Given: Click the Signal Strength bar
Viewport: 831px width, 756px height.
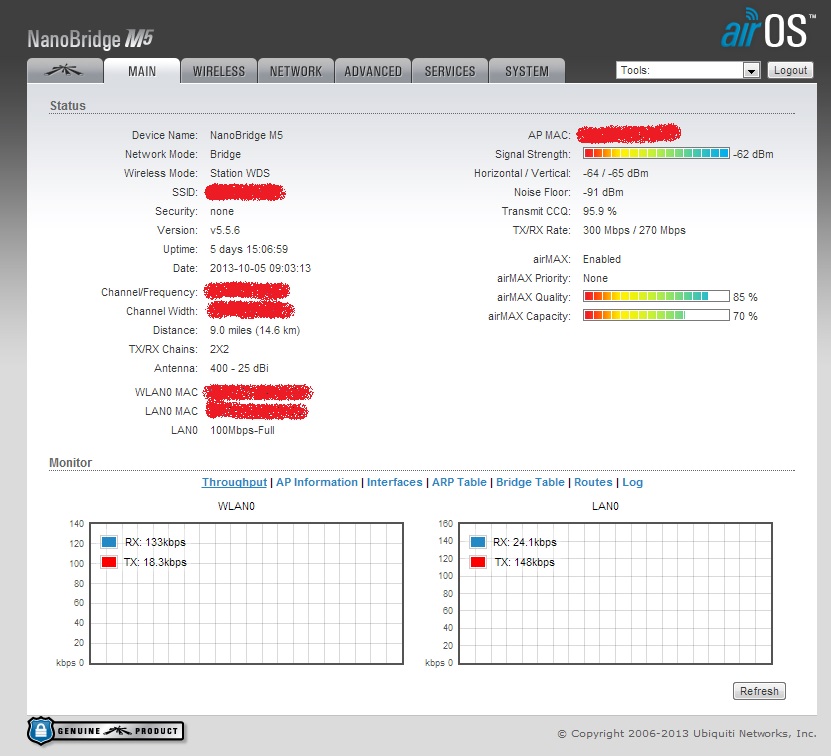Looking at the screenshot, I should 656,153.
